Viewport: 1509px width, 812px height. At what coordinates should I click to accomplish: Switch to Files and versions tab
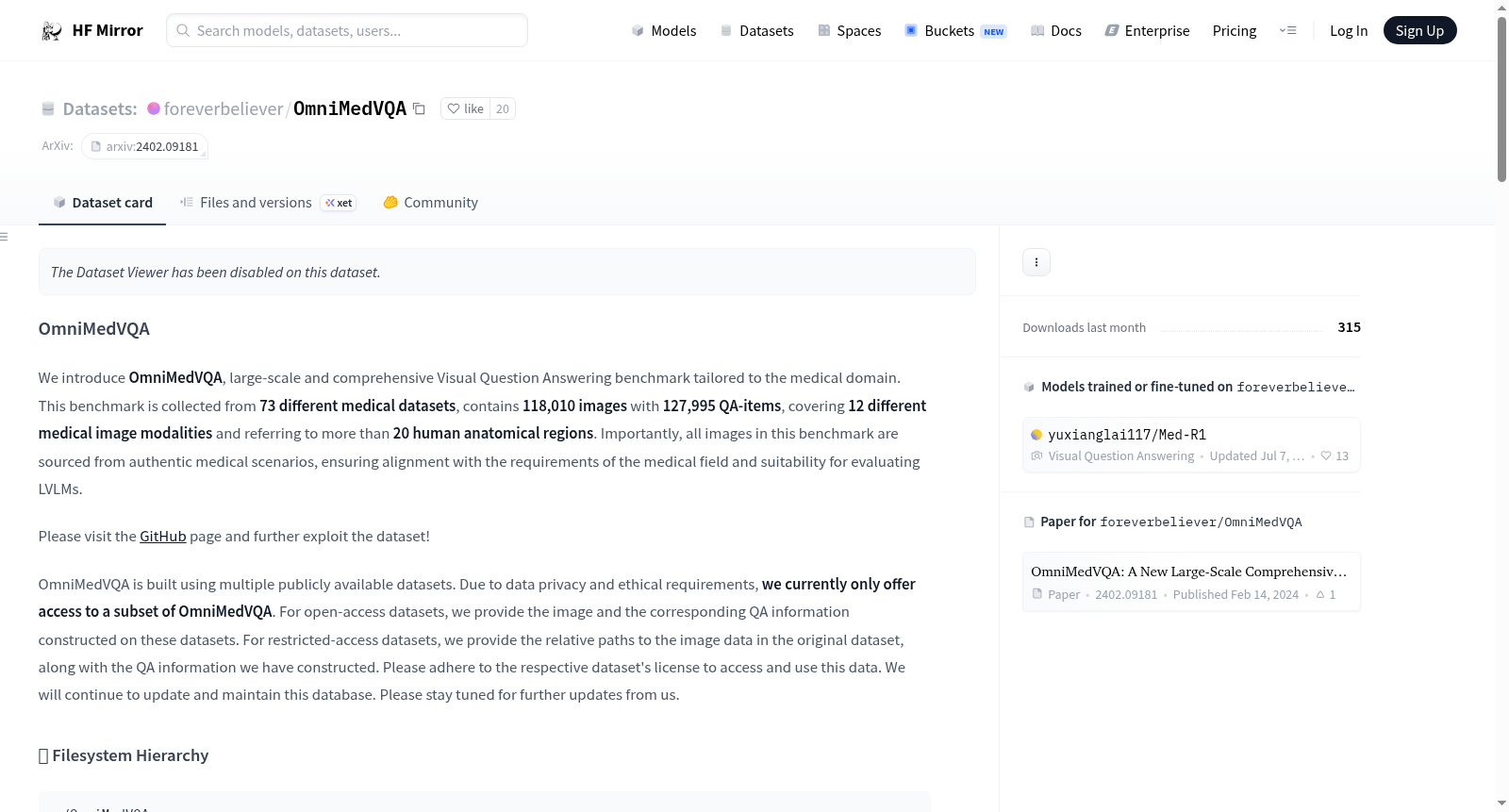(x=268, y=203)
